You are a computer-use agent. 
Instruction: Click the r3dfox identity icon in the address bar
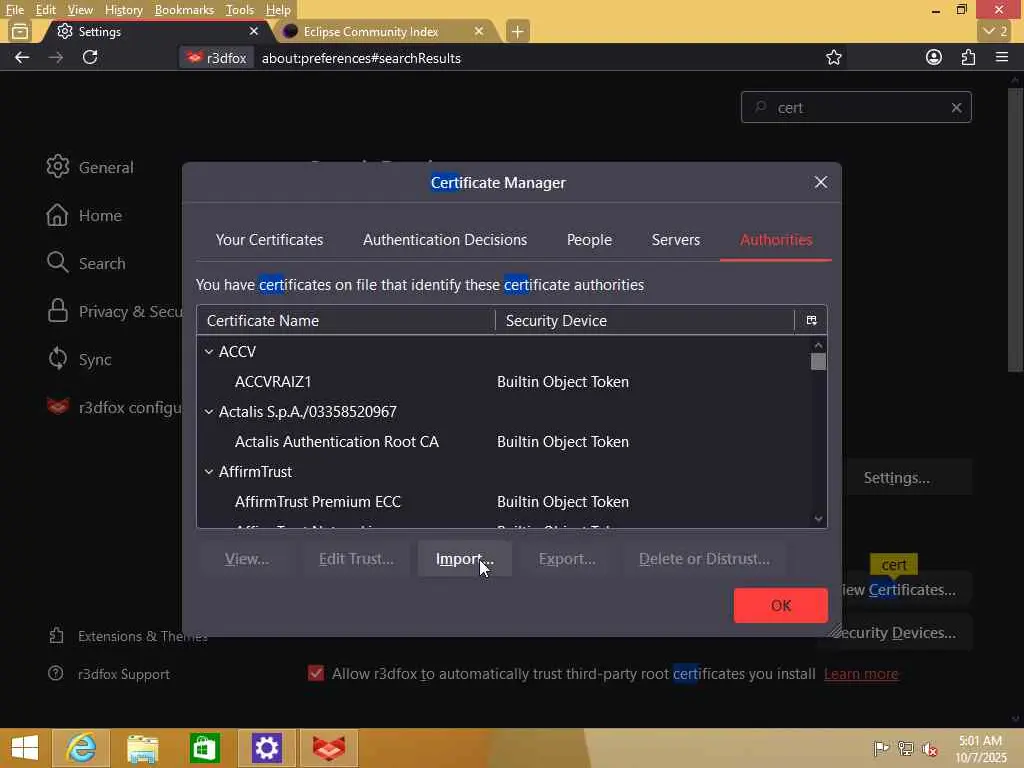[217, 58]
